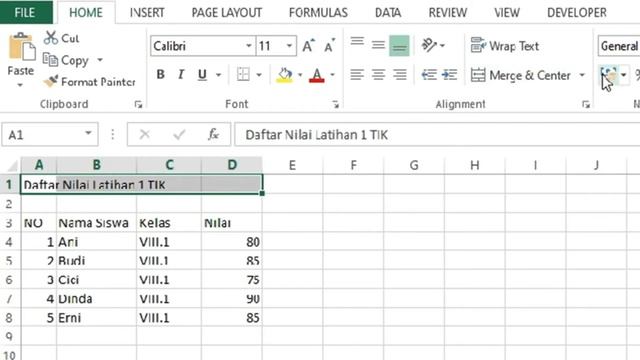Center text horizontally in cell
640x360 pixels.
coord(378,75)
